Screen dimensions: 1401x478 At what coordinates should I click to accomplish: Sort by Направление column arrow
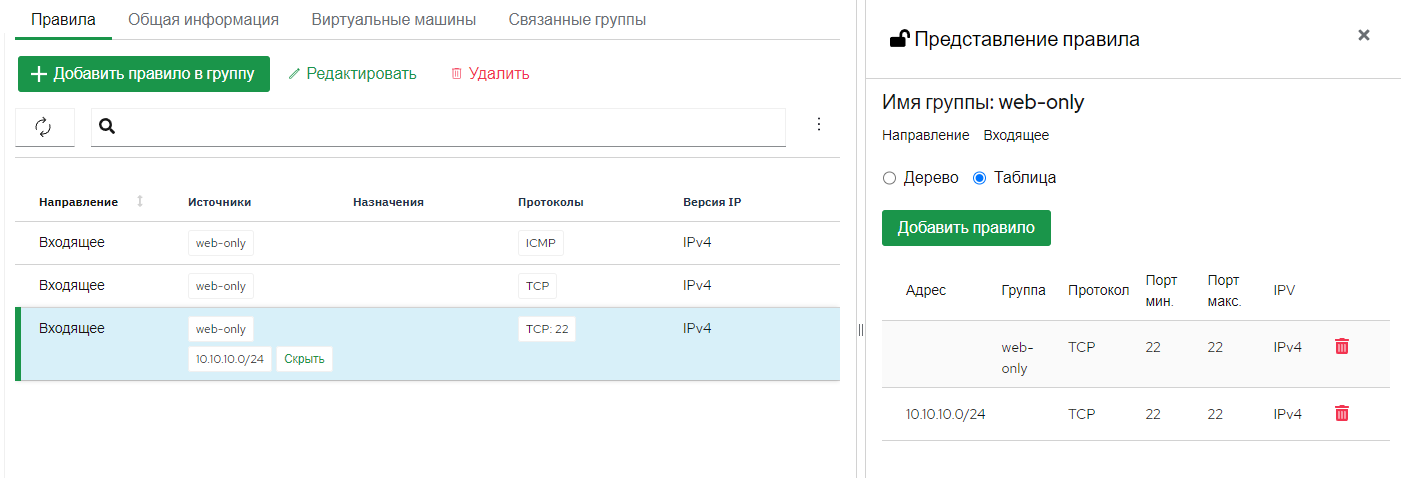[140, 202]
